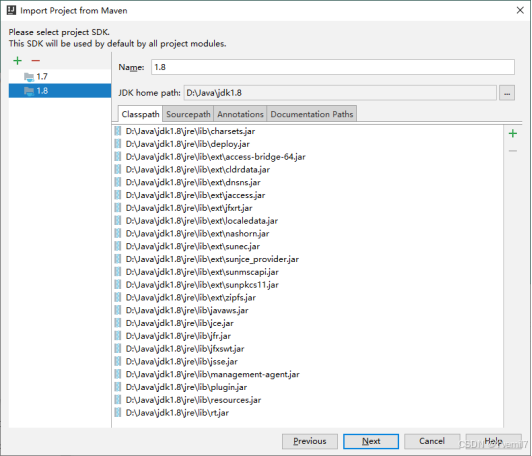Add a new SDK with green plus
The image size is (532, 456).
tap(17, 61)
